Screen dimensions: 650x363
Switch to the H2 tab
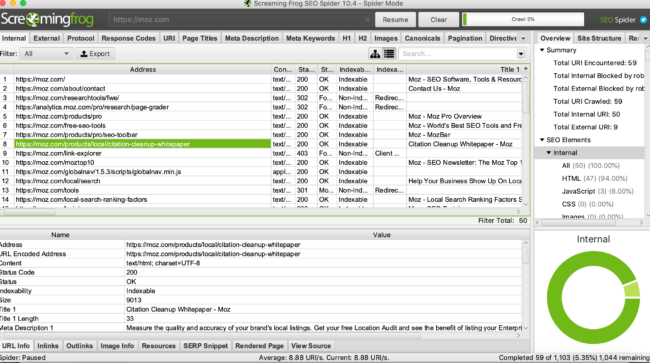pyautogui.click(x=363, y=38)
